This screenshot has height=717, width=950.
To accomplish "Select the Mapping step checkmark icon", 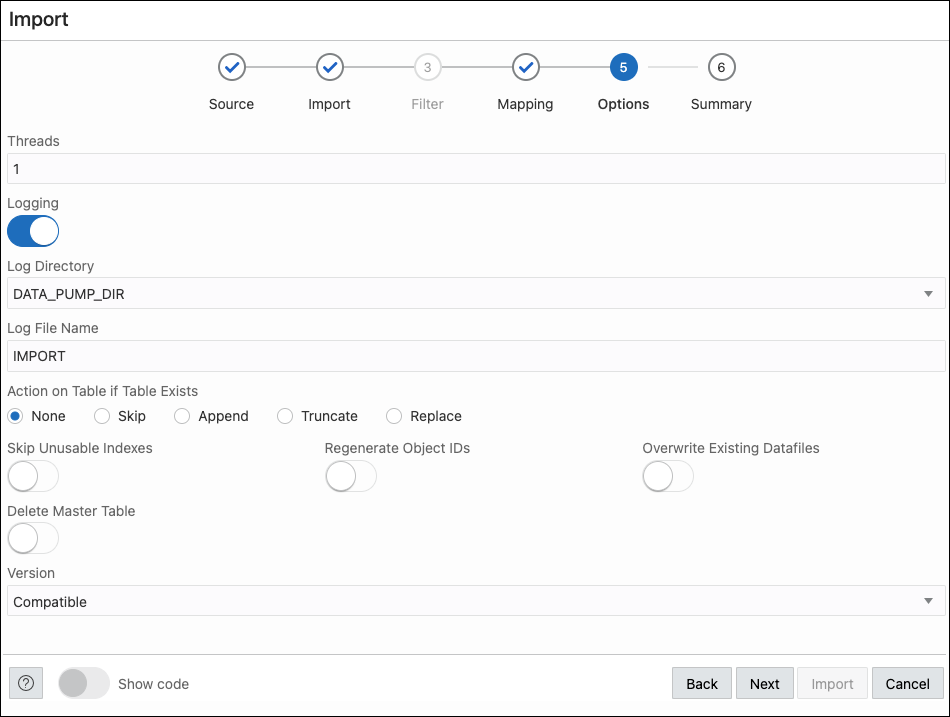I will point(525,68).
